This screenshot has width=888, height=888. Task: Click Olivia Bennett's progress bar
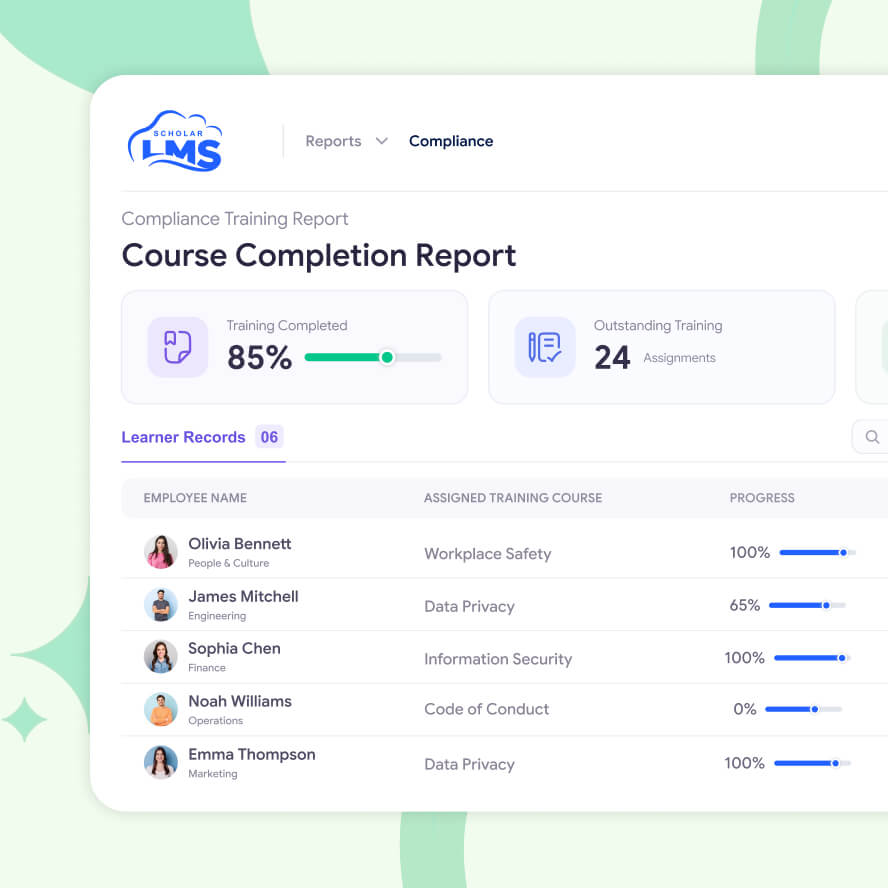(817, 552)
